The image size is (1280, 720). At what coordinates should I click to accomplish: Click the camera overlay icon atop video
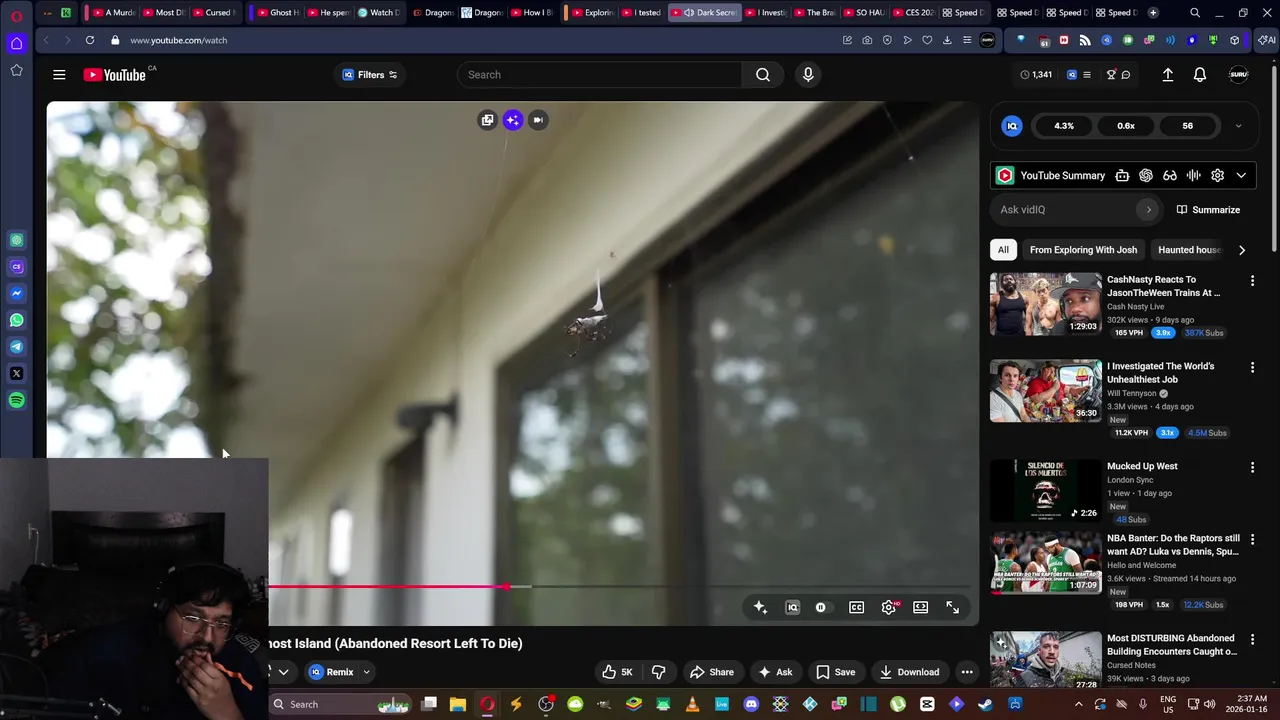click(538, 120)
